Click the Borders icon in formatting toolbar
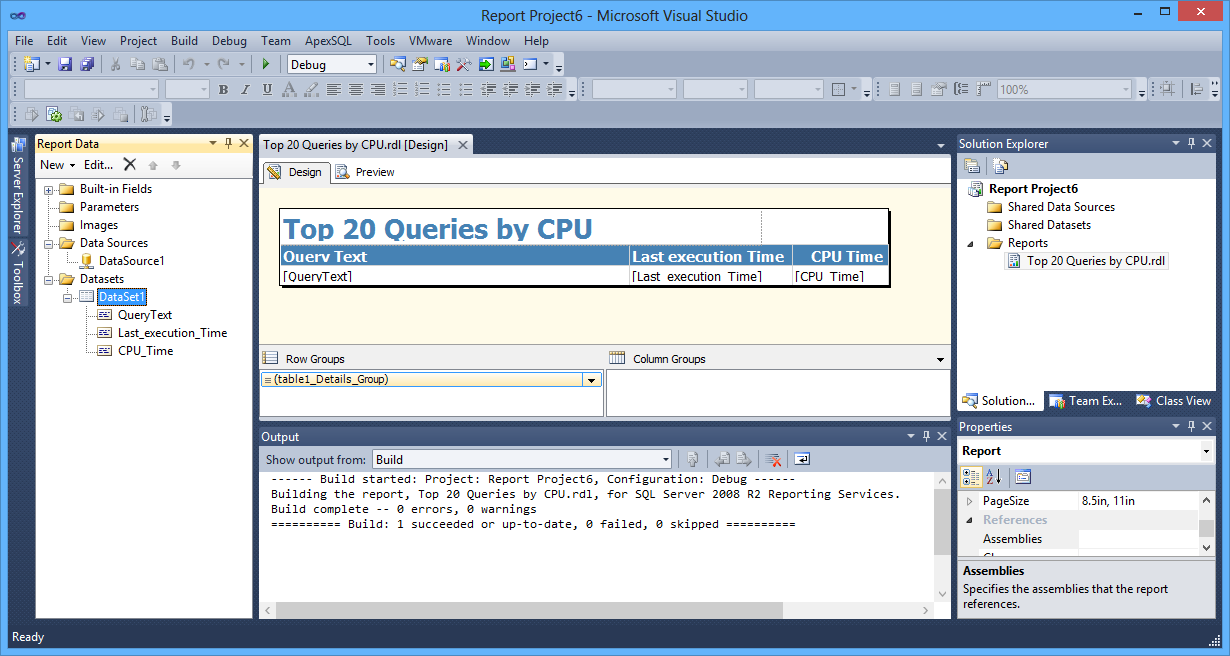 [x=839, y=89]
